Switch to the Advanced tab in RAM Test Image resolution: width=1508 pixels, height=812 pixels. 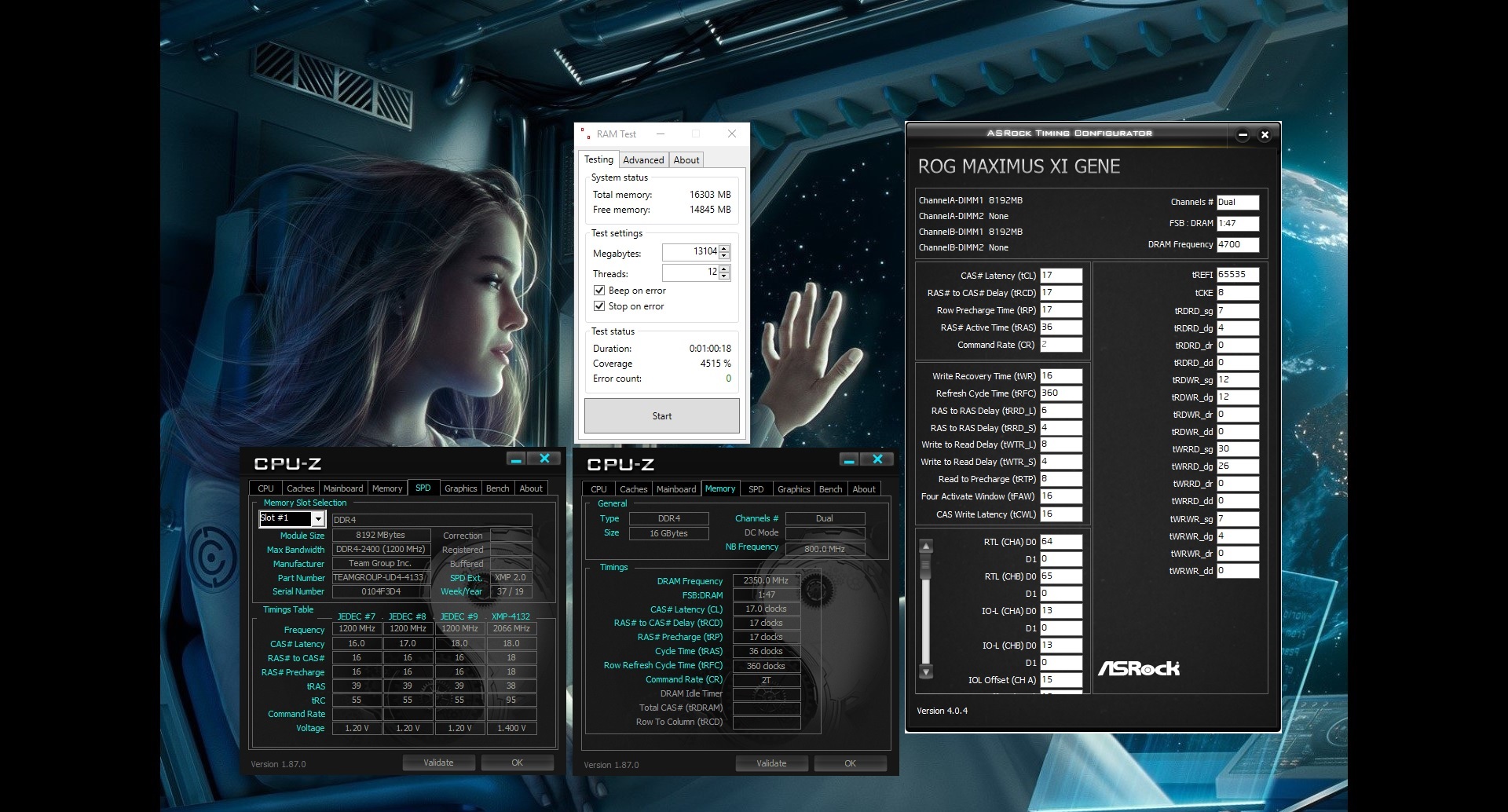tap(643, 160)
